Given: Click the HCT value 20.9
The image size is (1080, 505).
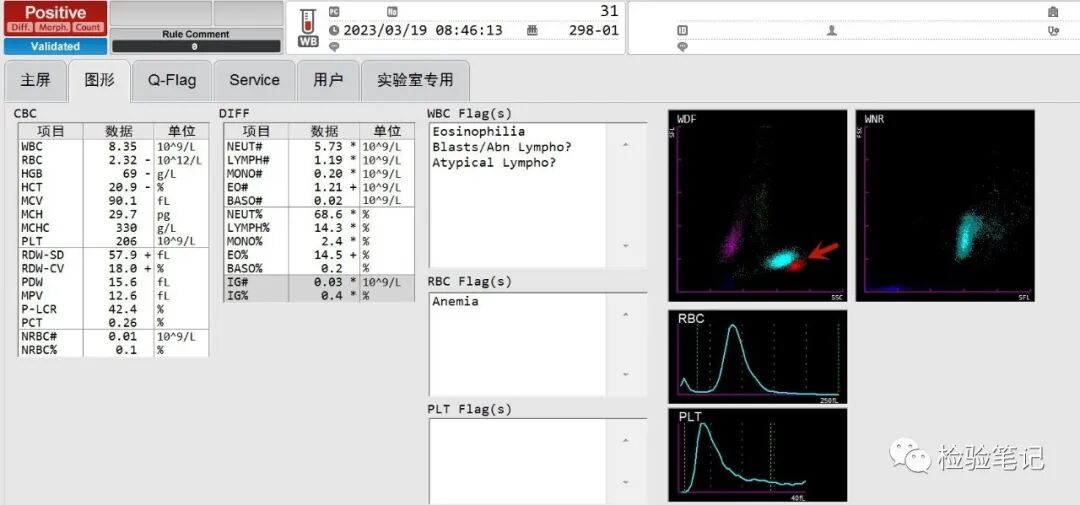Looking at the screenshot, I should tap(121, 187).
